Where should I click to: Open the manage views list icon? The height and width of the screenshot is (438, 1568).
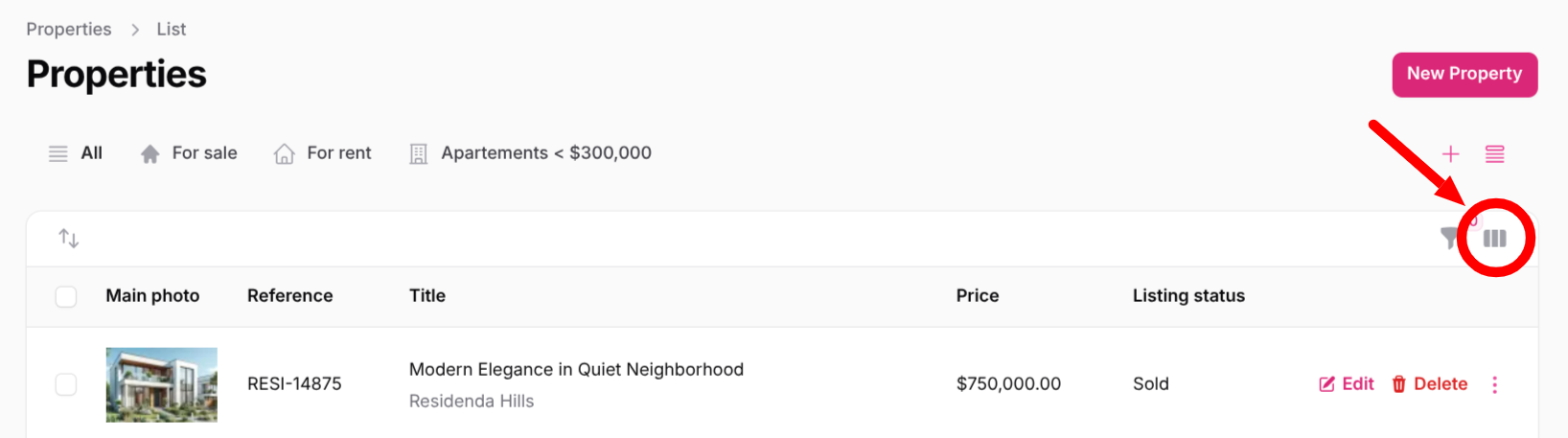1494,153
